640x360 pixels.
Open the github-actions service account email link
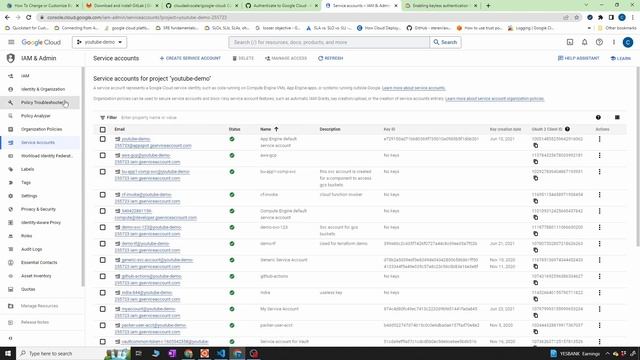pos(148,280)
